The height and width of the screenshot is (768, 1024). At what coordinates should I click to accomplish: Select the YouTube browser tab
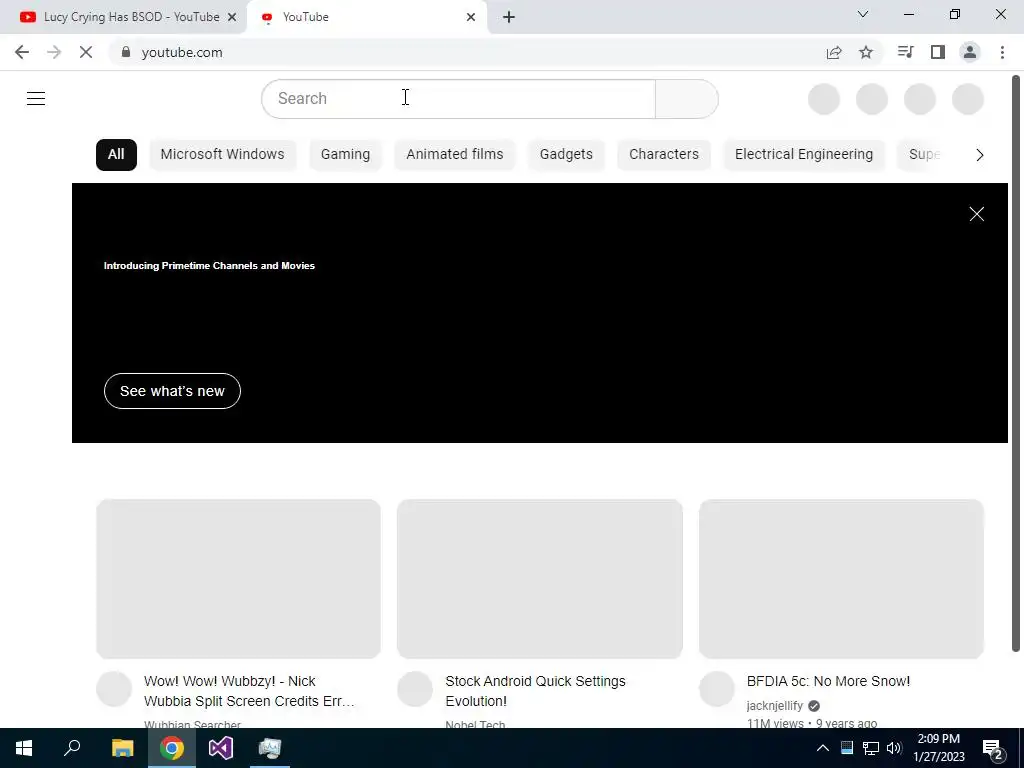click(x=366, y=17)
